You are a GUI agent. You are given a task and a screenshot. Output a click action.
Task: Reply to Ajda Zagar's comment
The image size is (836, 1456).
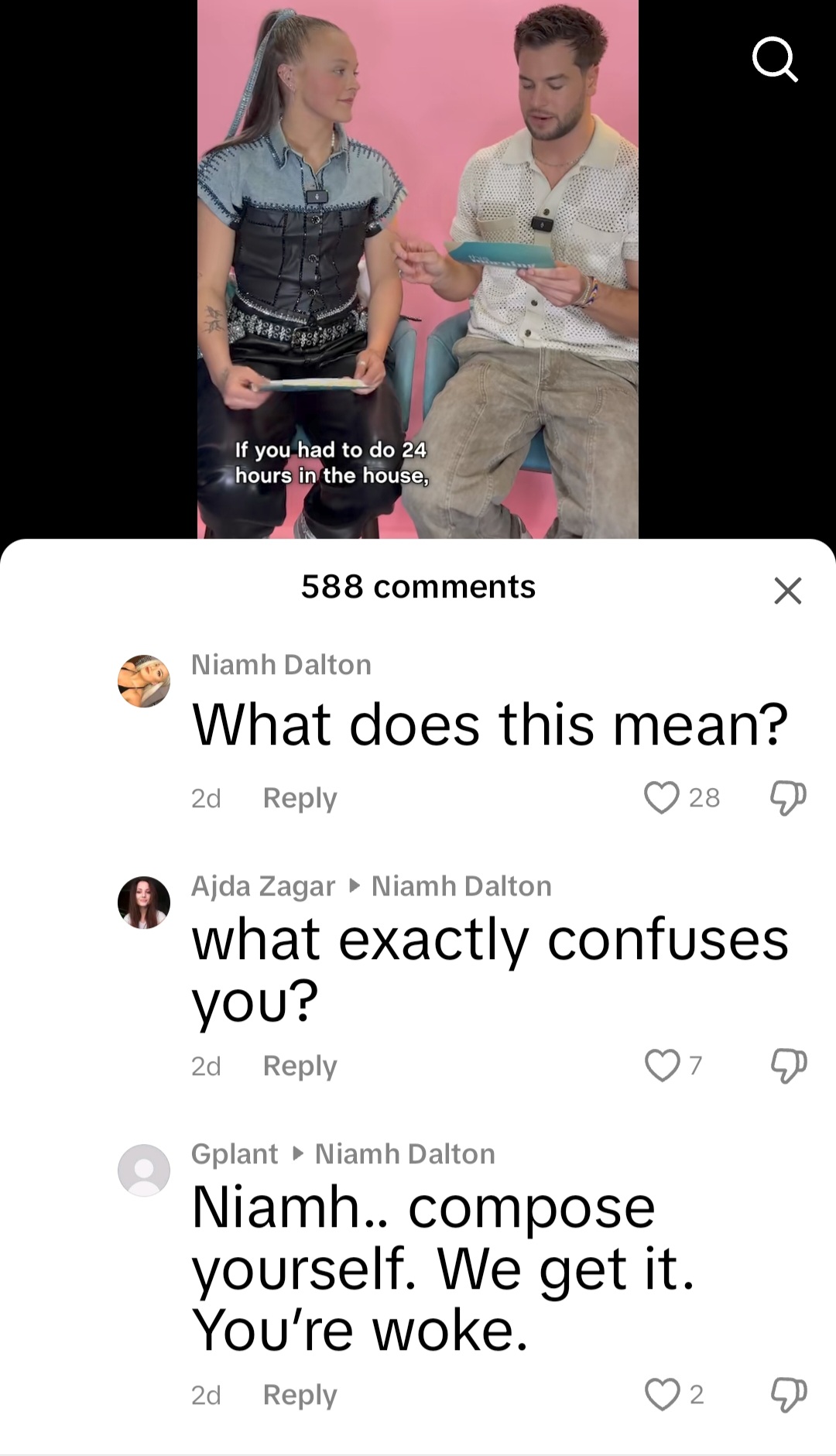[x=300, y=1066]
